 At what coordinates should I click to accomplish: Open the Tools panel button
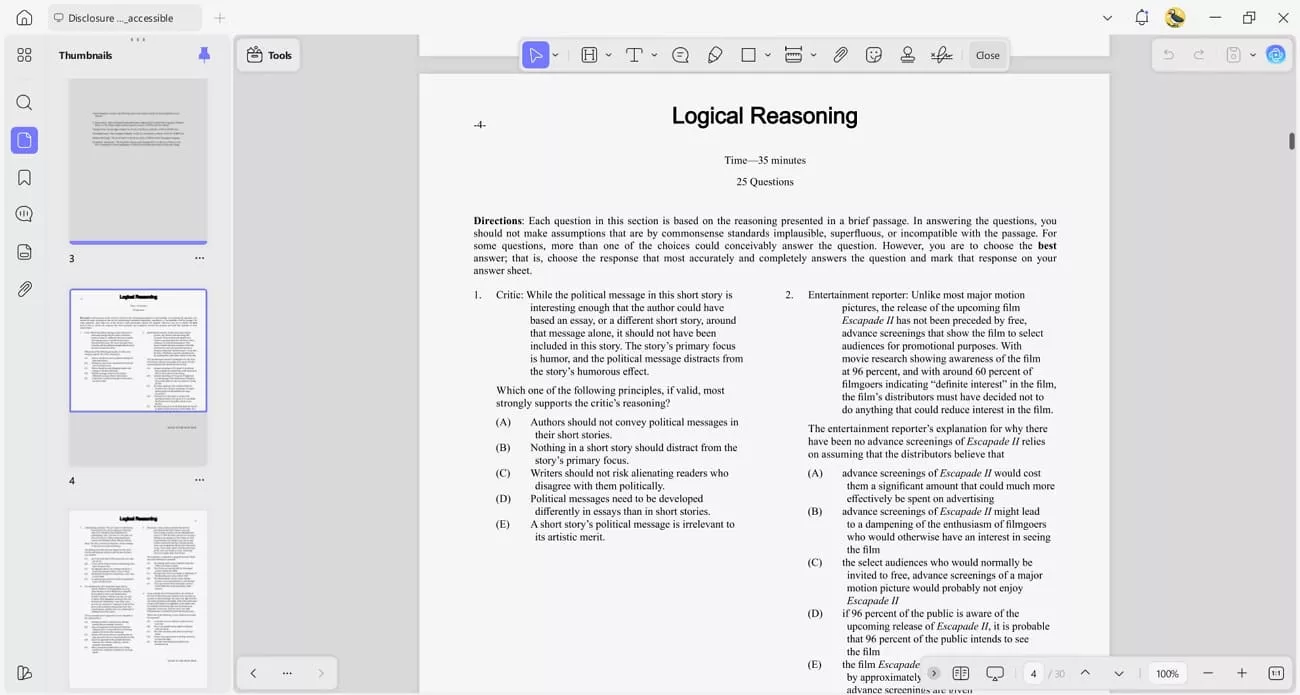(268, 55)
